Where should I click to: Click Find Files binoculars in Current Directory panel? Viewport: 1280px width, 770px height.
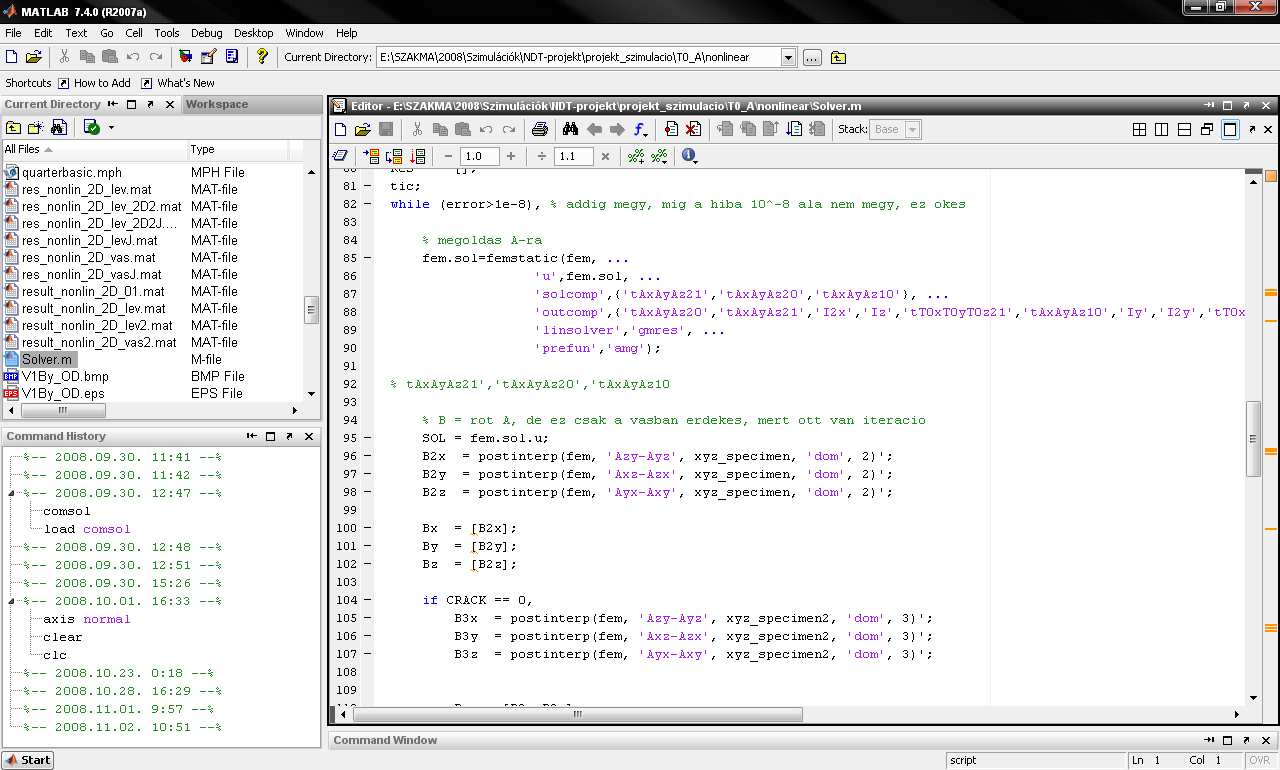tap(58, 127)
